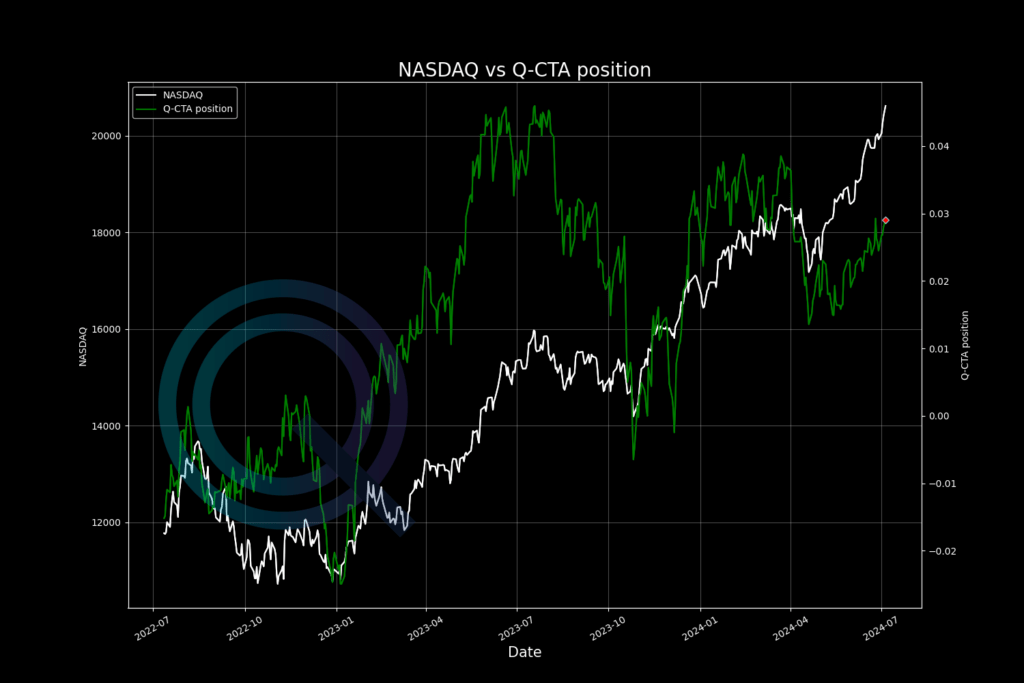Click the red diamond marker on the green line
1024x683 pixels.
(886, 221)
